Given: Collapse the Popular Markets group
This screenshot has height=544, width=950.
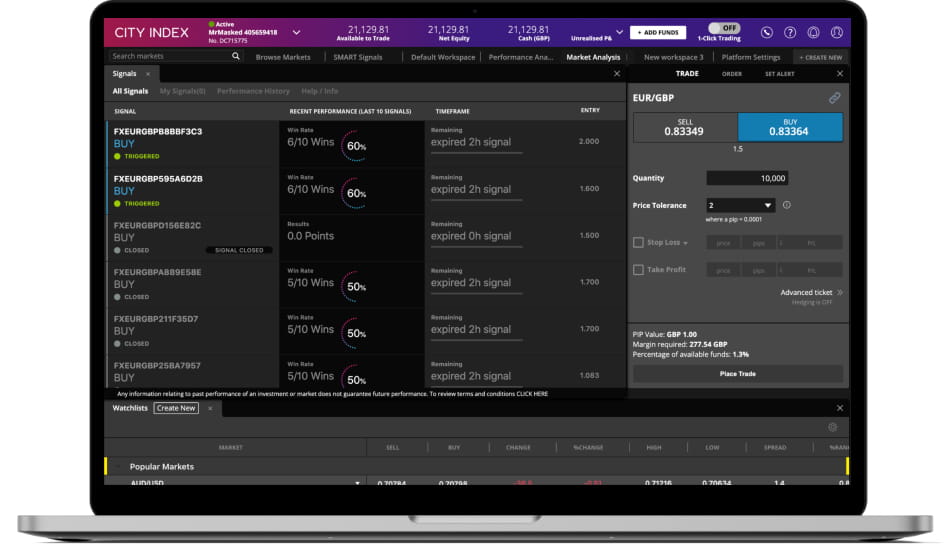Looking at the screenshot, I should coord(119,466).
